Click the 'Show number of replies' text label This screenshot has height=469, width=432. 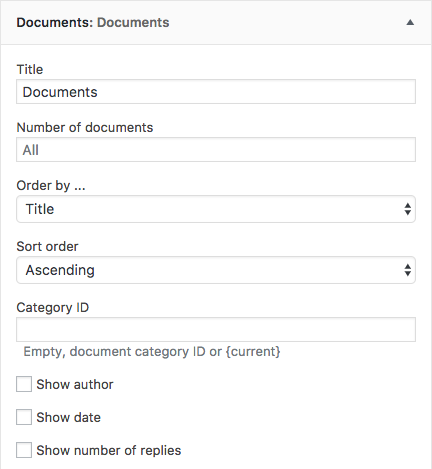coord(109,450)
